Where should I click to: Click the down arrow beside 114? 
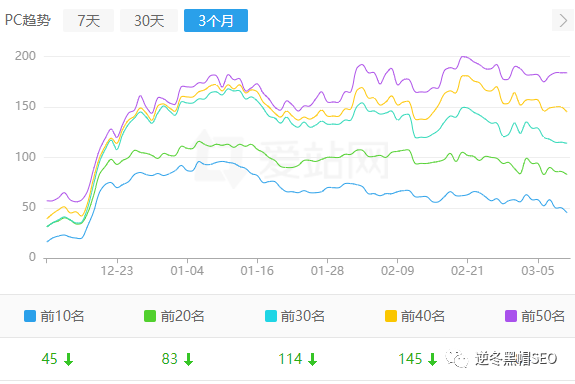point(312,359)
